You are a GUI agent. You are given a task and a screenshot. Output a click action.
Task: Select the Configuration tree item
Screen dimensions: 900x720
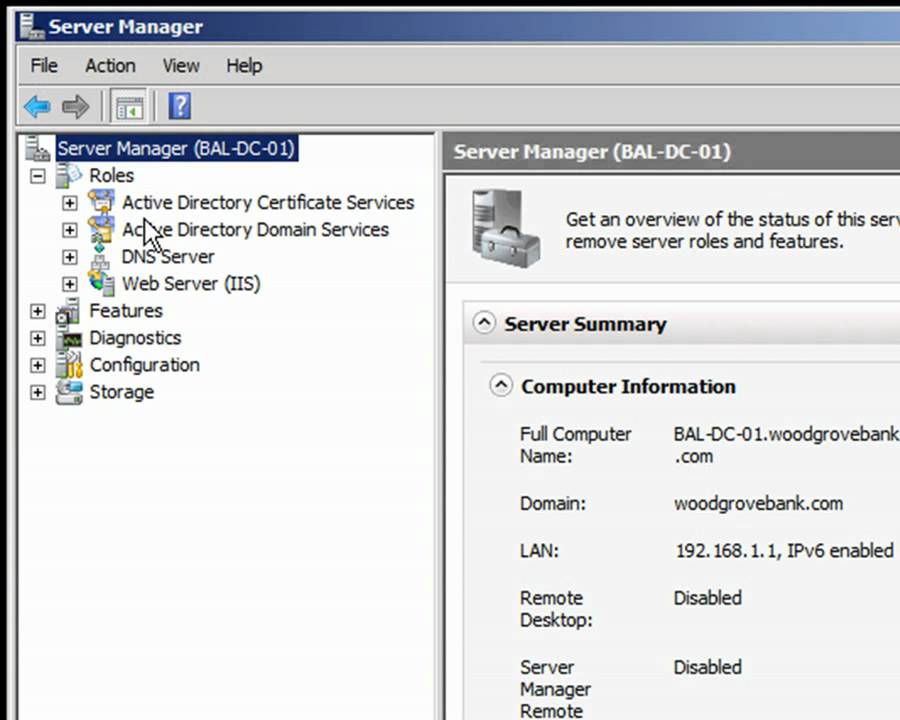pyautogui.click(x=145, y=365)
